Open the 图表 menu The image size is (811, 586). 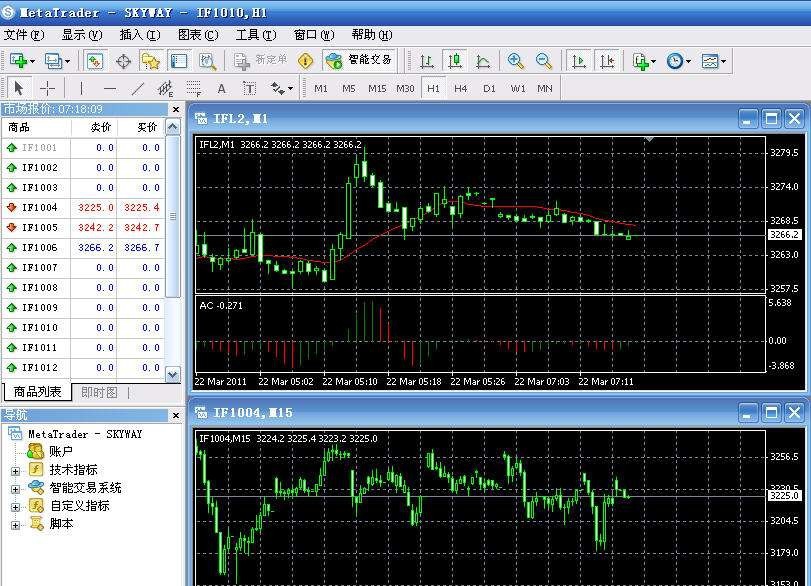(196, 35)
